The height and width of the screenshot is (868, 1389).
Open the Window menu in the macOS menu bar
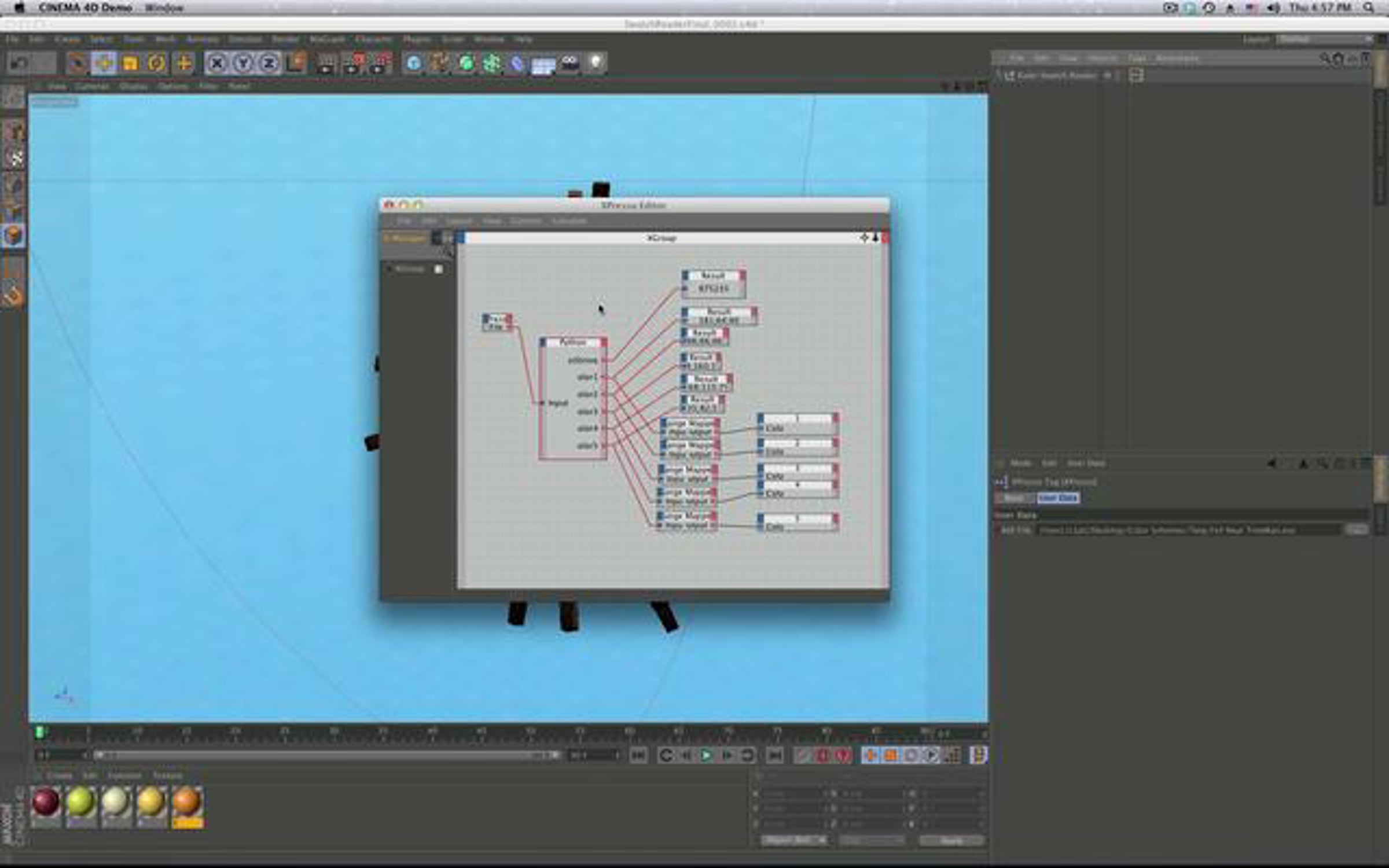point(164,8)
